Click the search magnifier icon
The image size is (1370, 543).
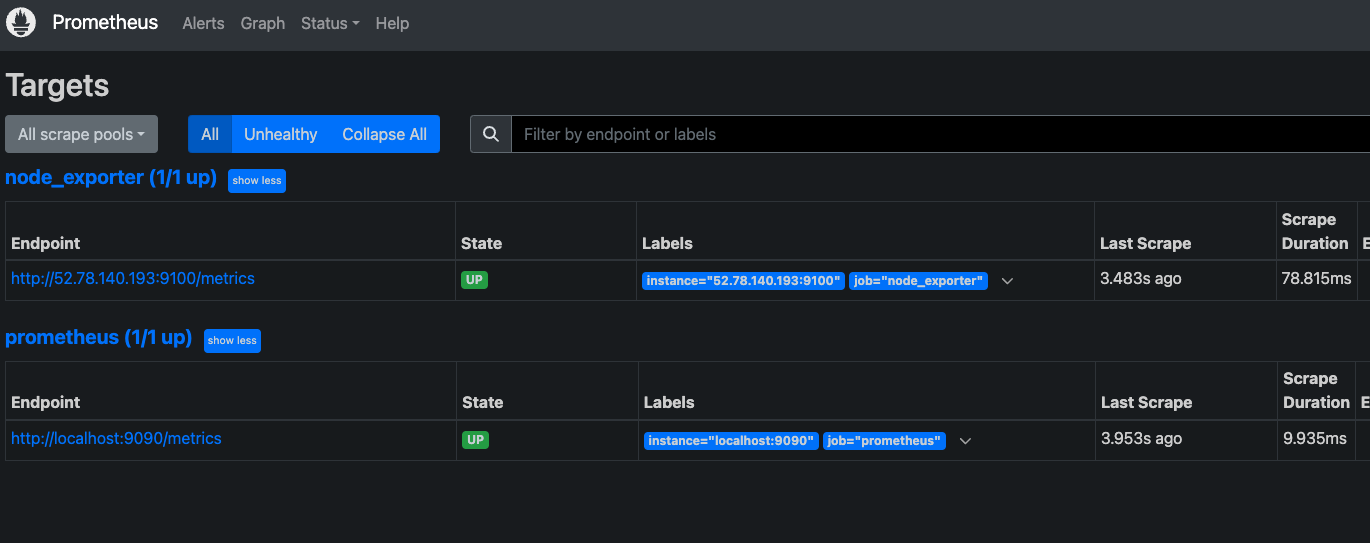pos(490,134)
